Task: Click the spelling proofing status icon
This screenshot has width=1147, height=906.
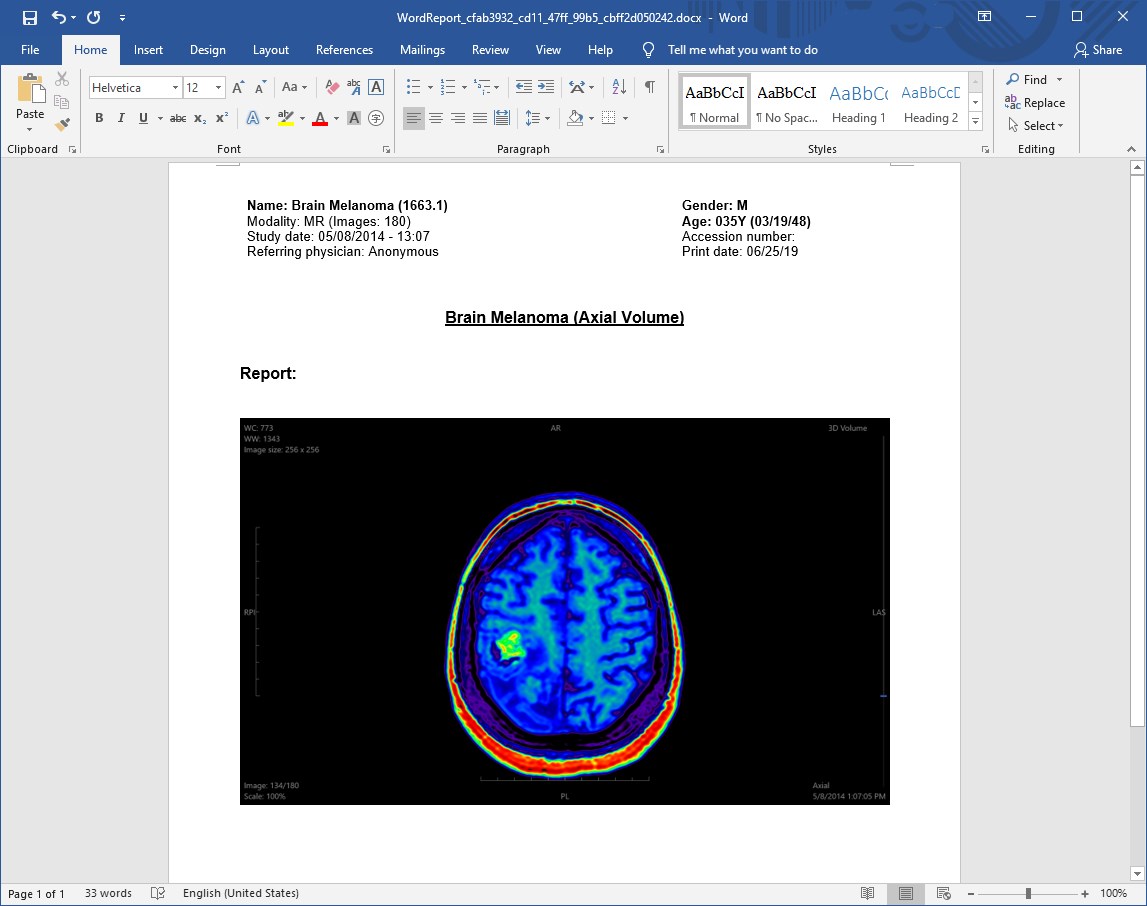Action: click(x=157, y=893)
